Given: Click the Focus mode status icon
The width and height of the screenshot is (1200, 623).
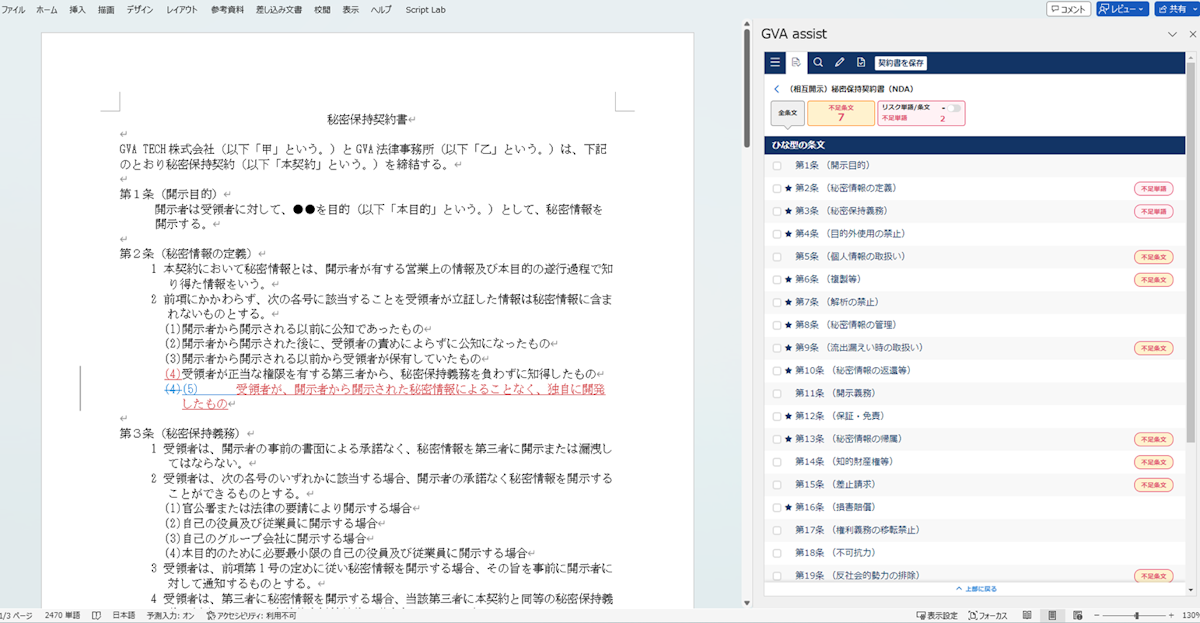Looking at the screenshot, I should tap(987, 615).
